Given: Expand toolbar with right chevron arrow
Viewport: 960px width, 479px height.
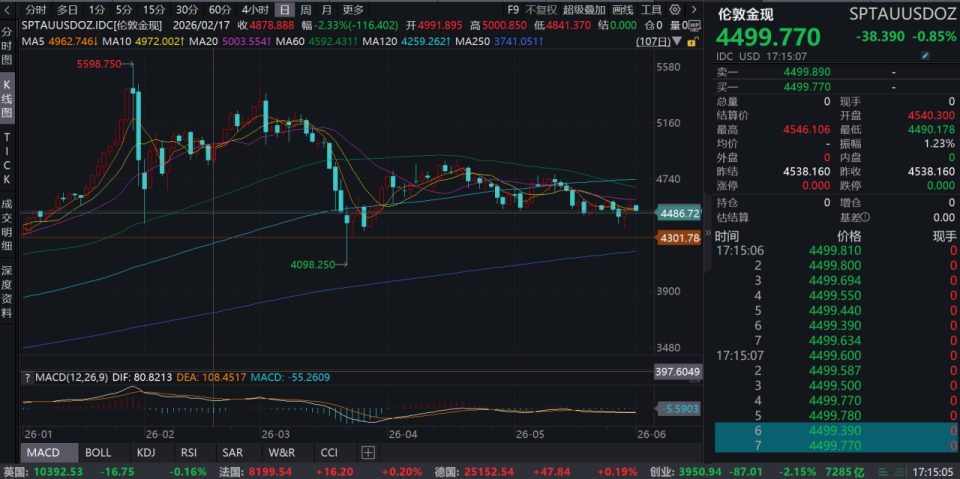Looking at the screenshot, I should (x=693, y=9).
